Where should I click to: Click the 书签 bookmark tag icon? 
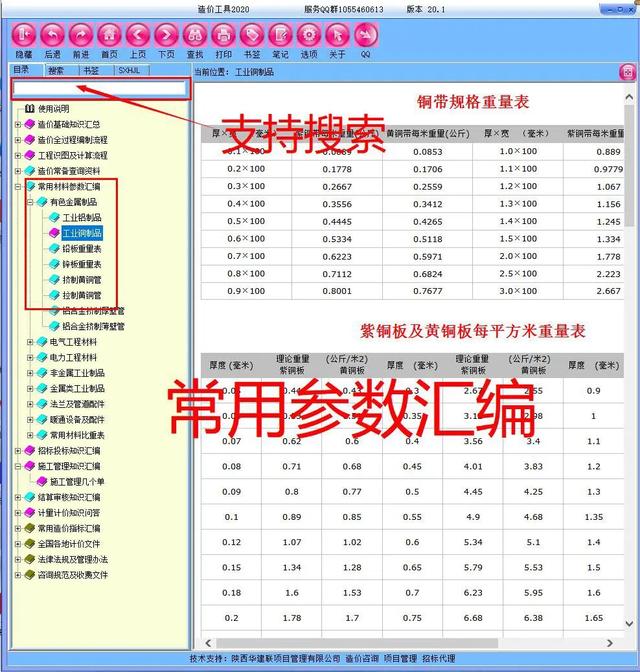click(252, 35)
